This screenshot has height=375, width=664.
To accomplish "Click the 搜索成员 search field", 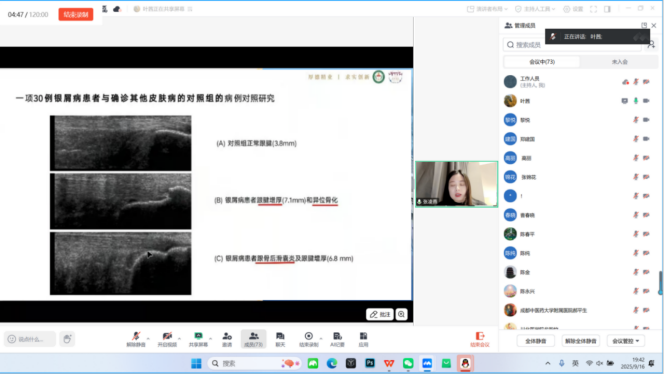I will click(573, 44).
